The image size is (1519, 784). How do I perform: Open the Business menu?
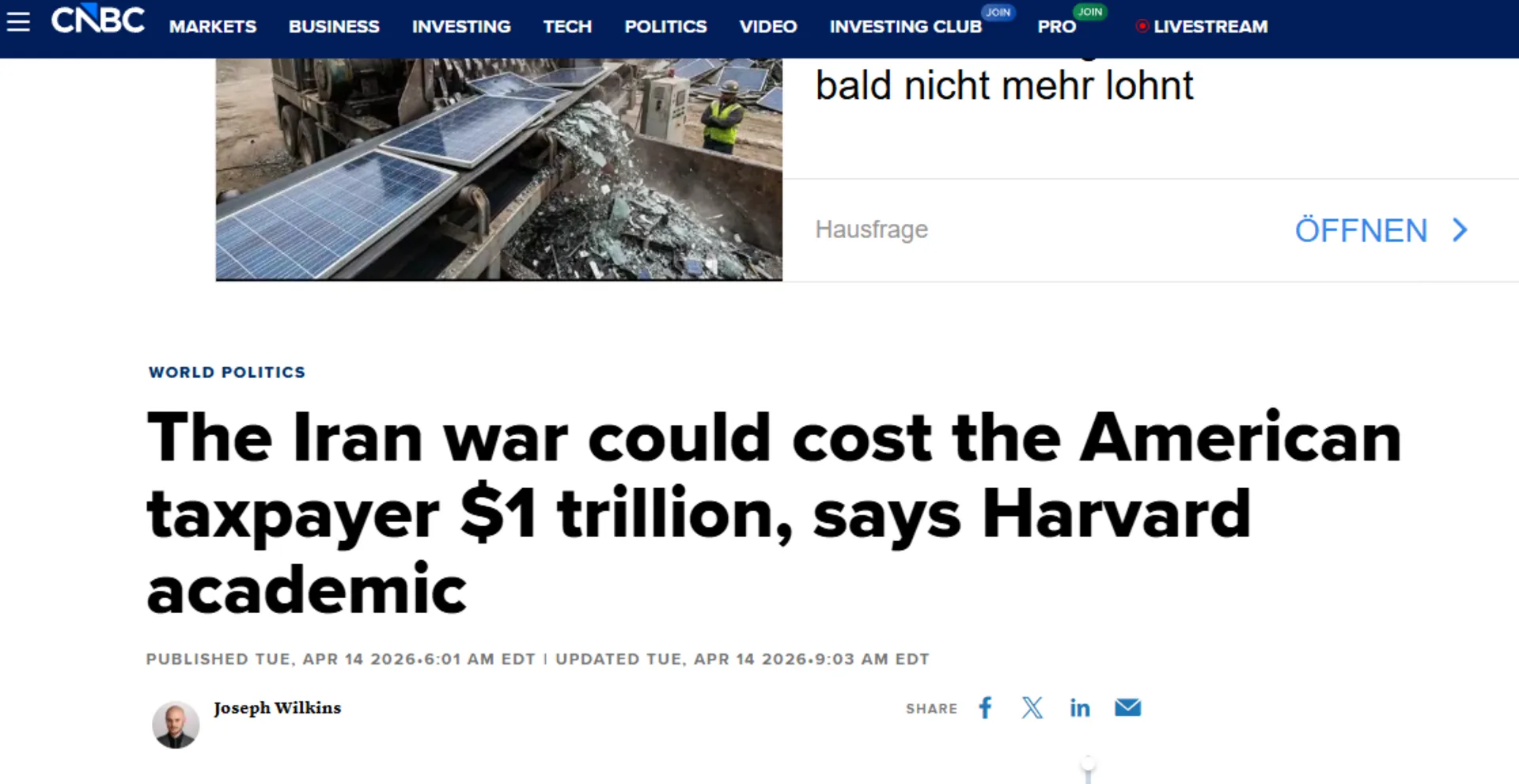point(334,26)
